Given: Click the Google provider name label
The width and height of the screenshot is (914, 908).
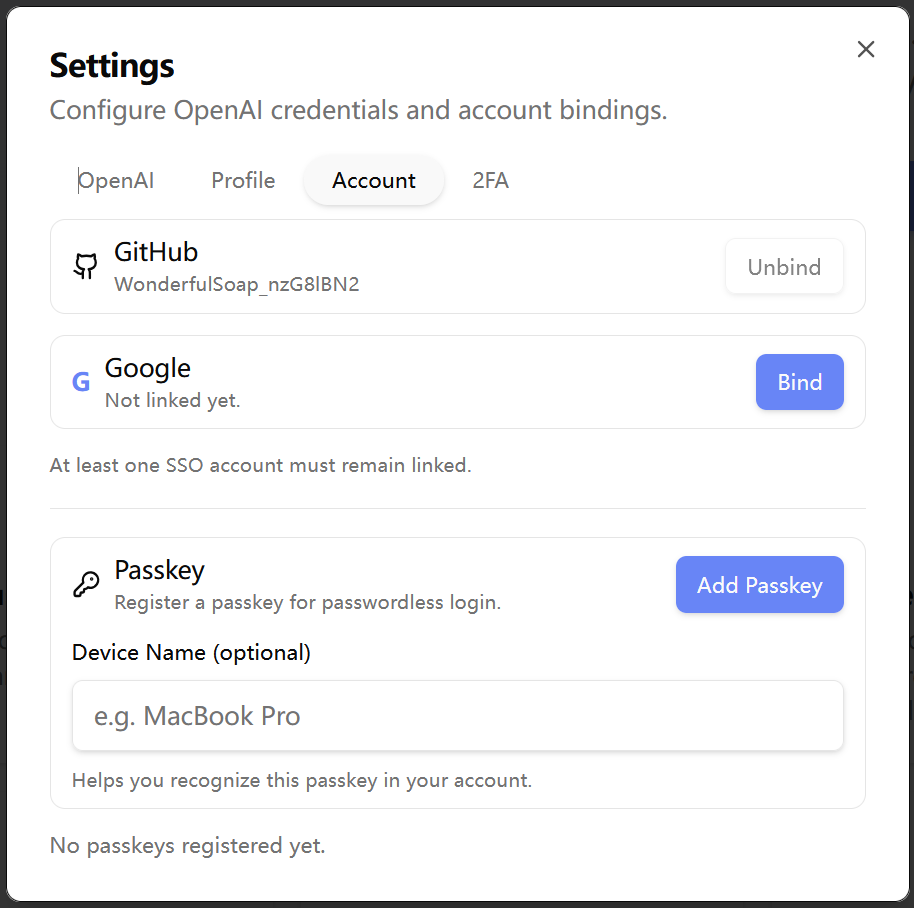Looking at the screenshot, I should click(148, 368).
